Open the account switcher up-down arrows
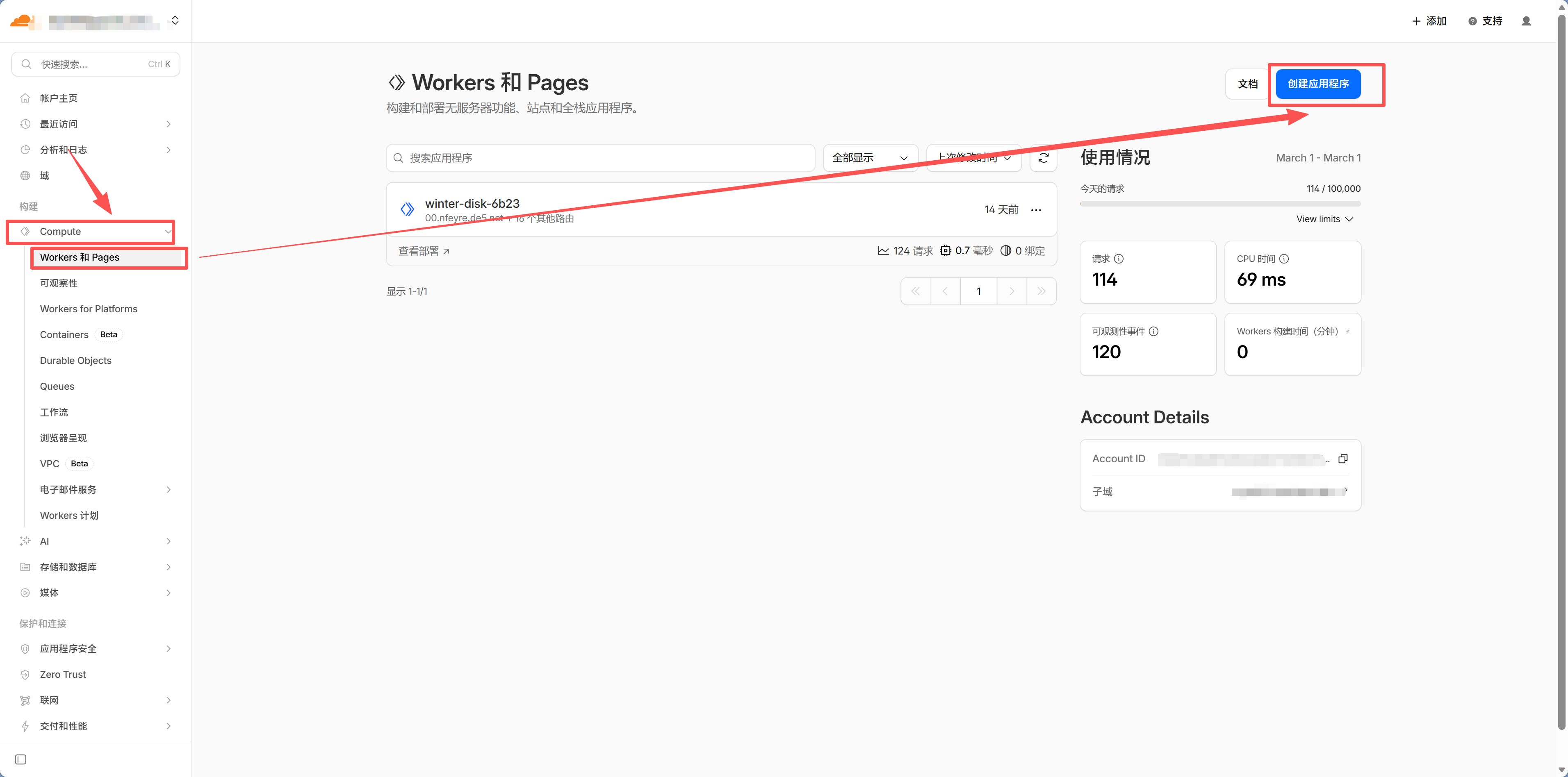 (x=175, y=20)
